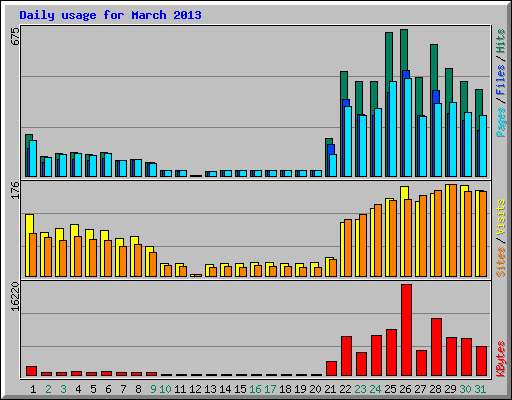Image resolution: width=512 pixels, height=400 pixels.
Task: Click the 16220 axis value
Action: pyautogui.click(x=15, y=297)
